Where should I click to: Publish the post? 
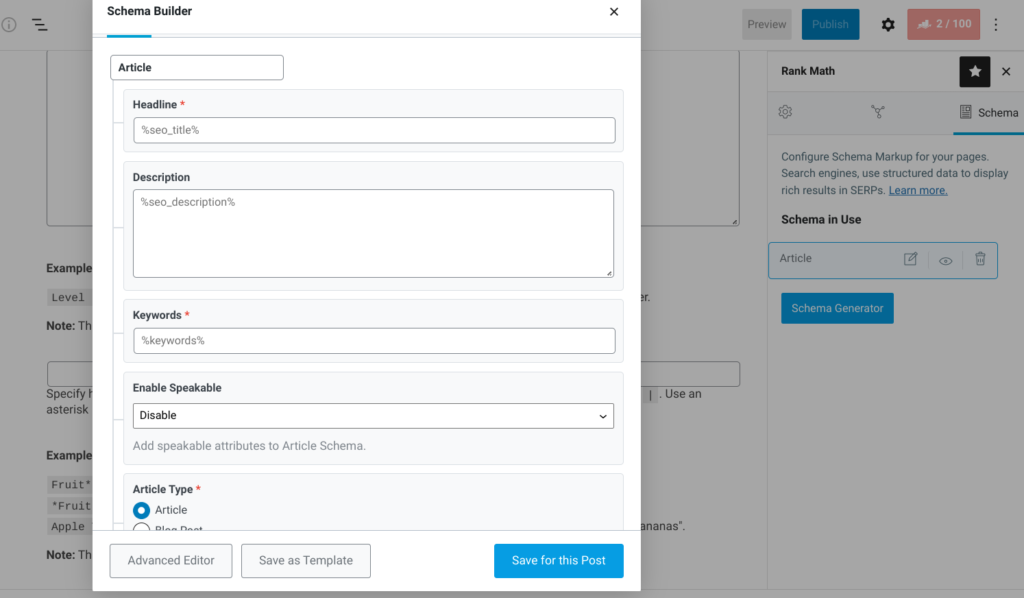(830, 24)
